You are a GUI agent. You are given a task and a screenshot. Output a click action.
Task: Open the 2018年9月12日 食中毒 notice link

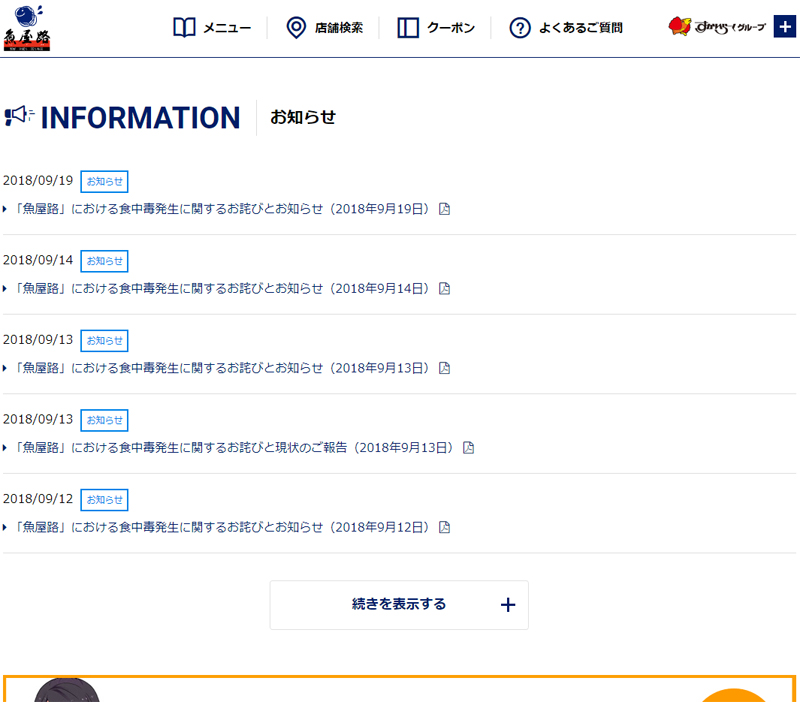(x=222, y=528)
